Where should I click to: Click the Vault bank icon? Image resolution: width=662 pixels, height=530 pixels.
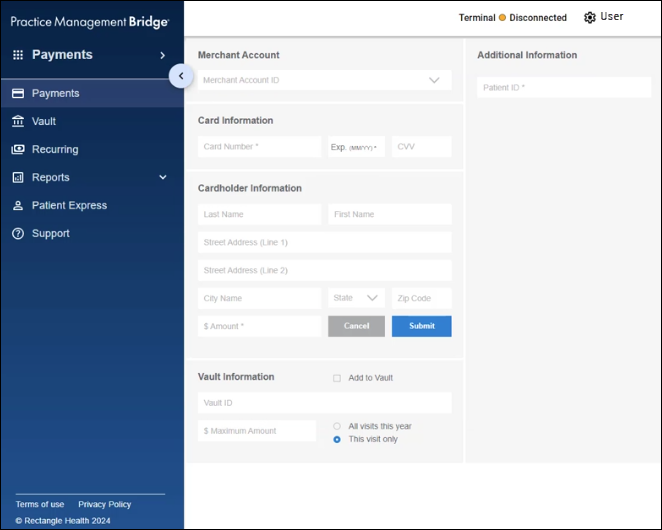(18, 121)
